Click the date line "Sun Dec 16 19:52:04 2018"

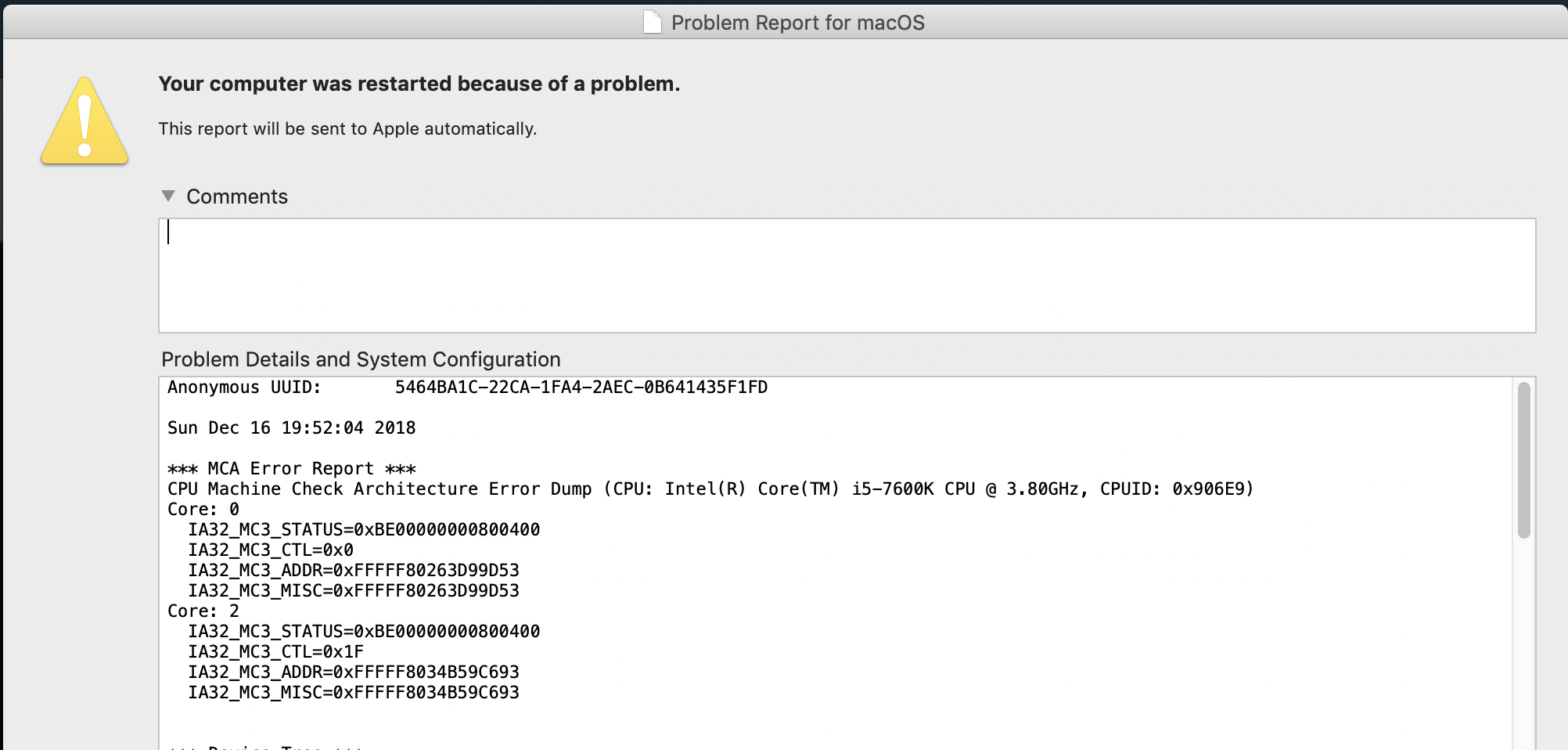291,428
